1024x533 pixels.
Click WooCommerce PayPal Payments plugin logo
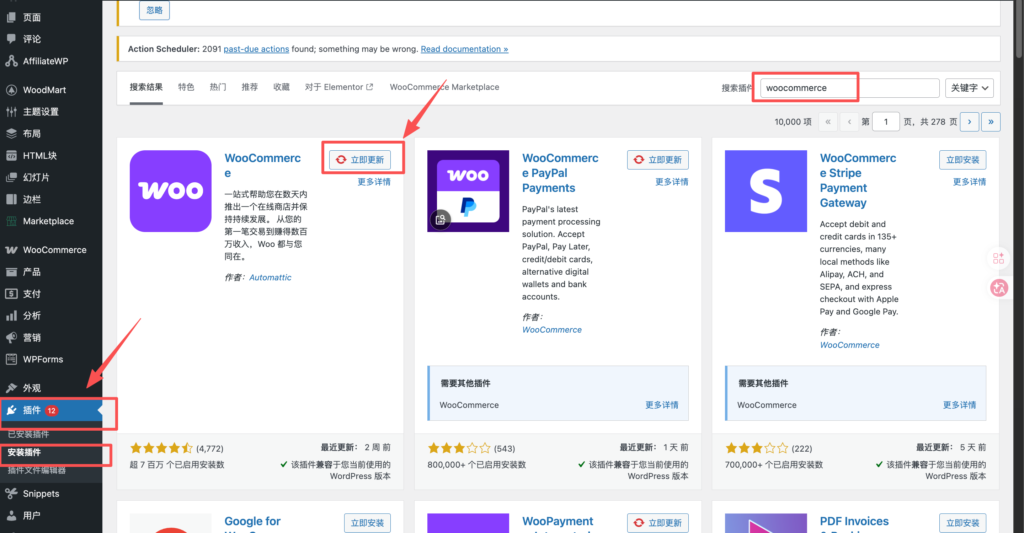pyautogui.click(x=468, y=191)
